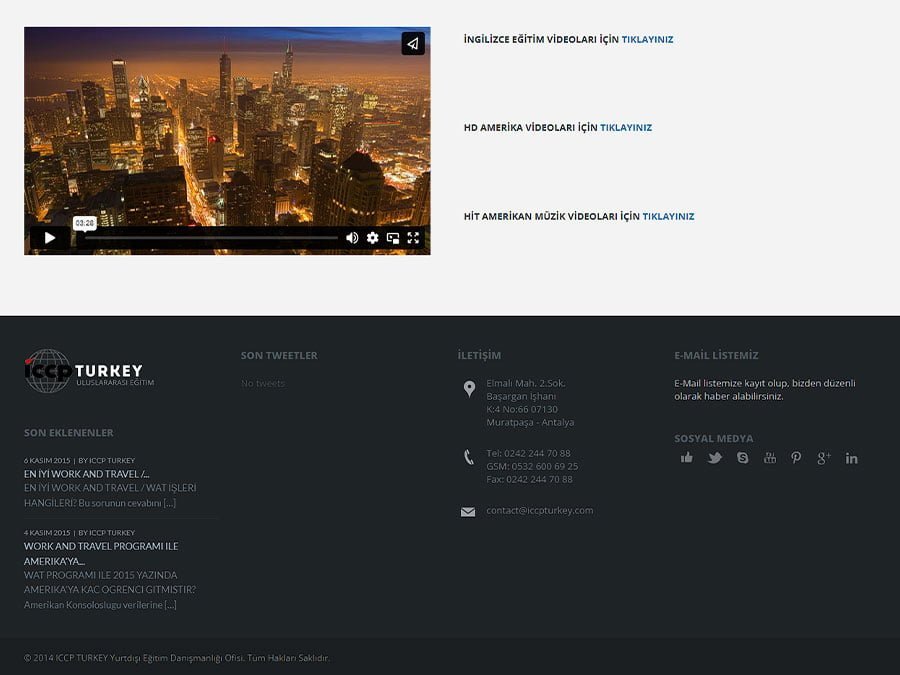Click the contact@iccpturkey.com email address
Viewport: 900px width, 675px height.
[x=539, y=511]
